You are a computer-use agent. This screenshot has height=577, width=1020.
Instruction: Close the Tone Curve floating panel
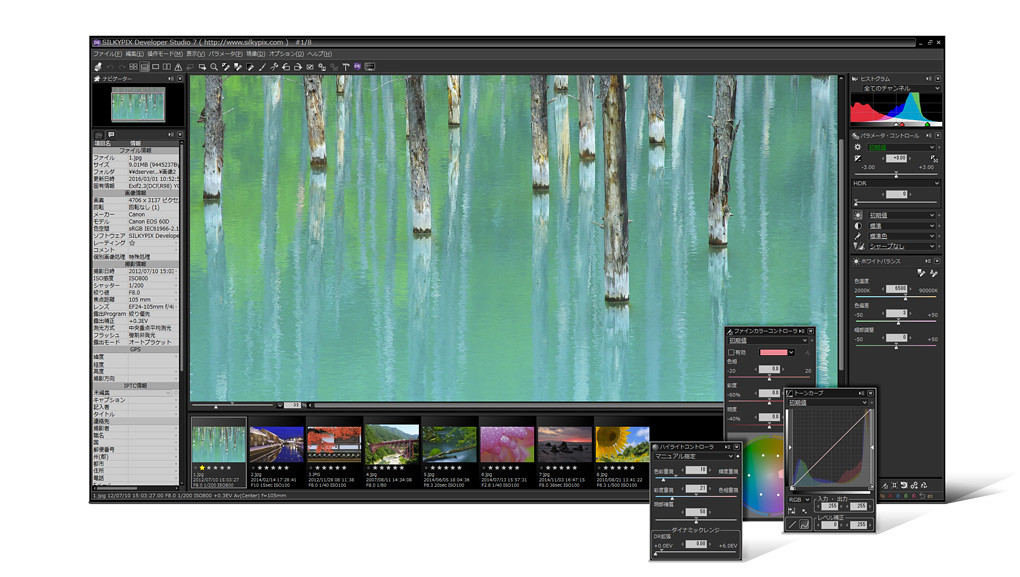[x=871, y=393]
